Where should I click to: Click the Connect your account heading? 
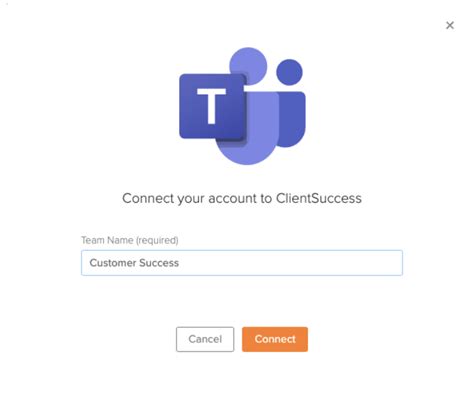point(242,198)
